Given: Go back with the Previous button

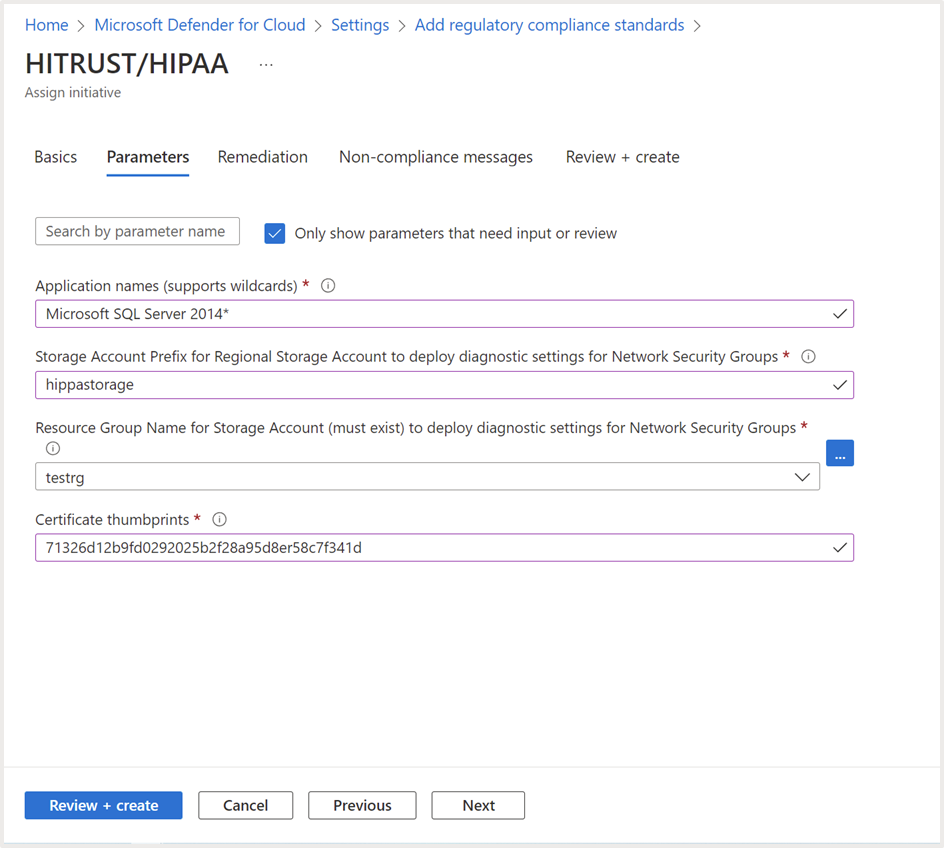Looking at the screenshot, I should point(362,805).
